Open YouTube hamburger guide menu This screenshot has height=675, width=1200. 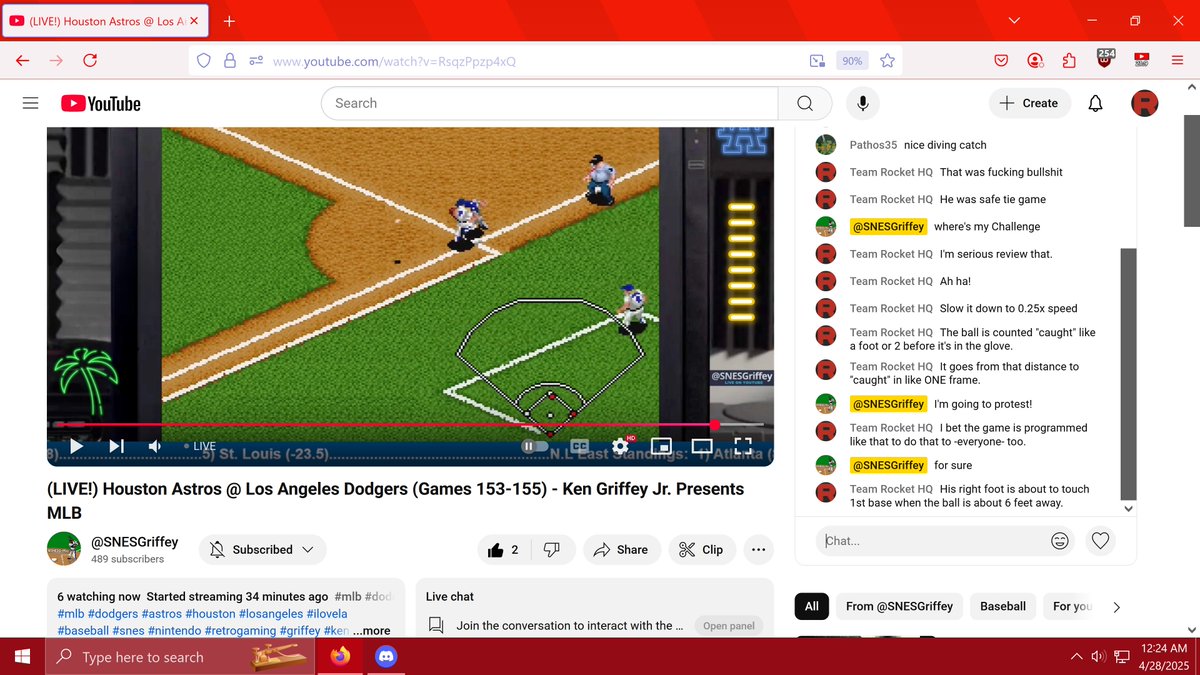30,103
